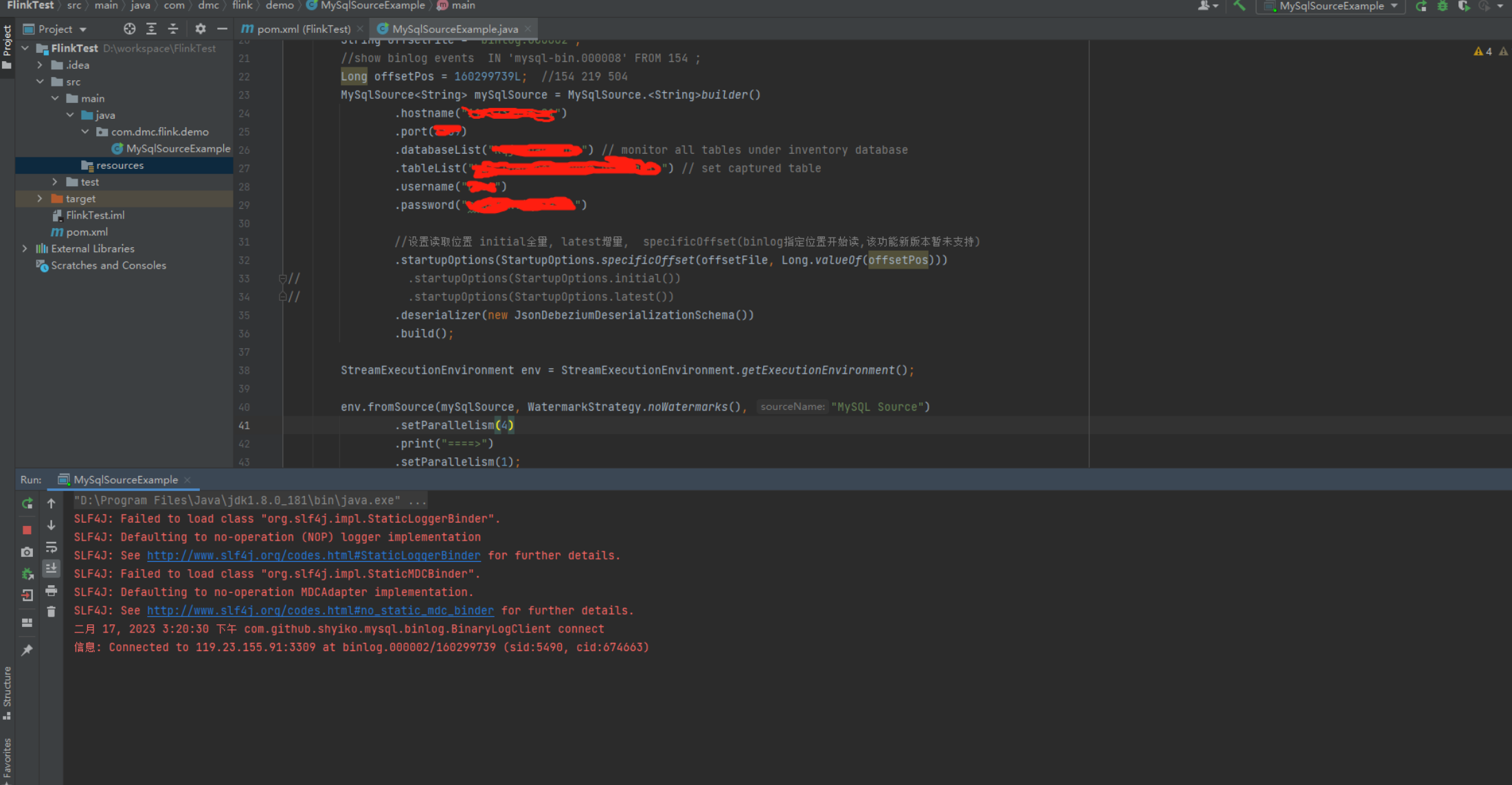This screenshot has width=1512, height=785.
Task: Expand the target folder
Action: [40, 198]
